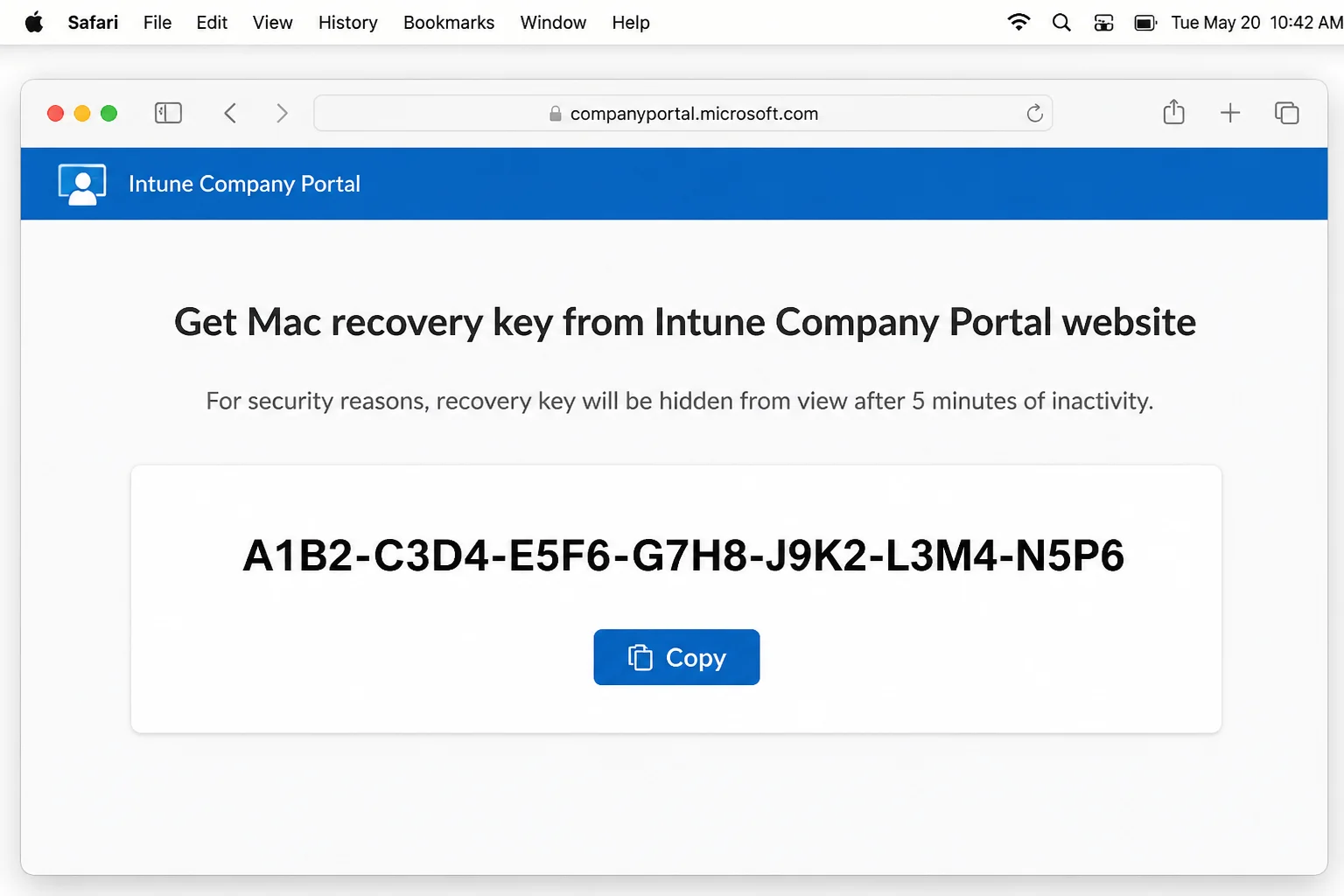Open the File menu
The image size is (1344, 896).
(x=157, y=22)
